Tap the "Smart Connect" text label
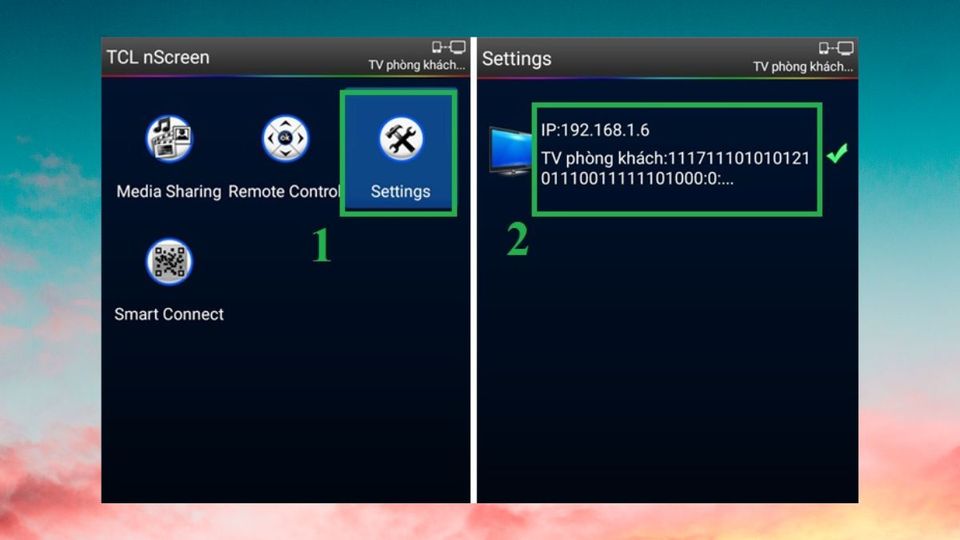The width and height of the screenshot is (960, 540). [169, 314]
